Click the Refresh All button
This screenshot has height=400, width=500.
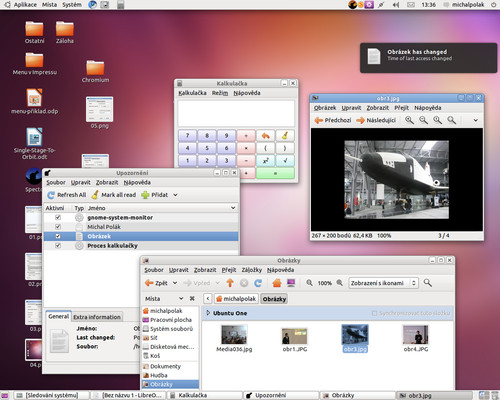click(x=67, y=195)
